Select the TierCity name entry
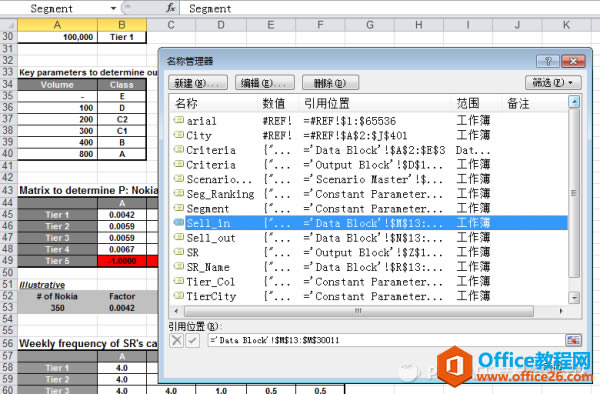This screenshot has height=394, width=600. pos(369,296)
